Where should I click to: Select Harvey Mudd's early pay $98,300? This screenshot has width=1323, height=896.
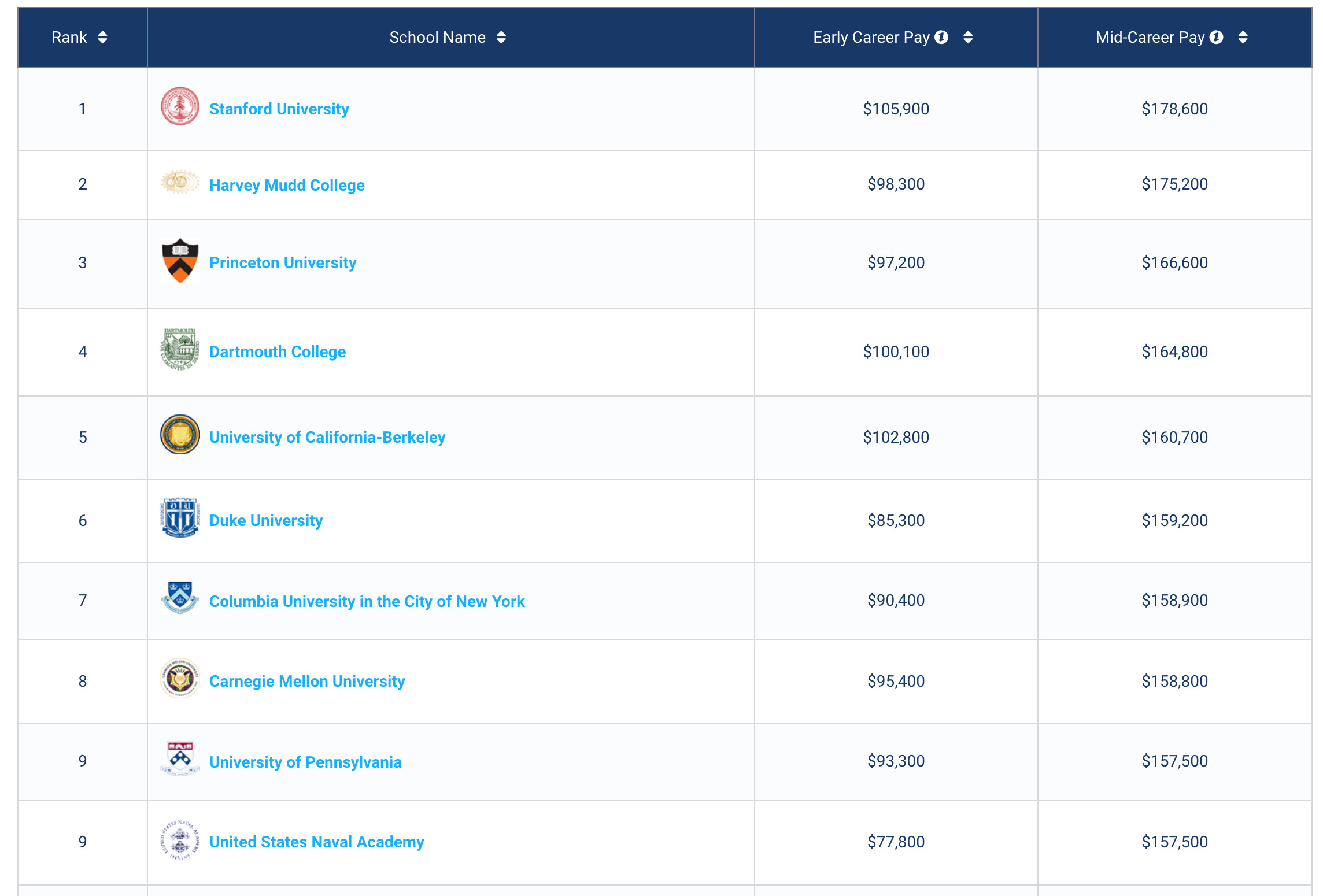click(x=896, y=184)
